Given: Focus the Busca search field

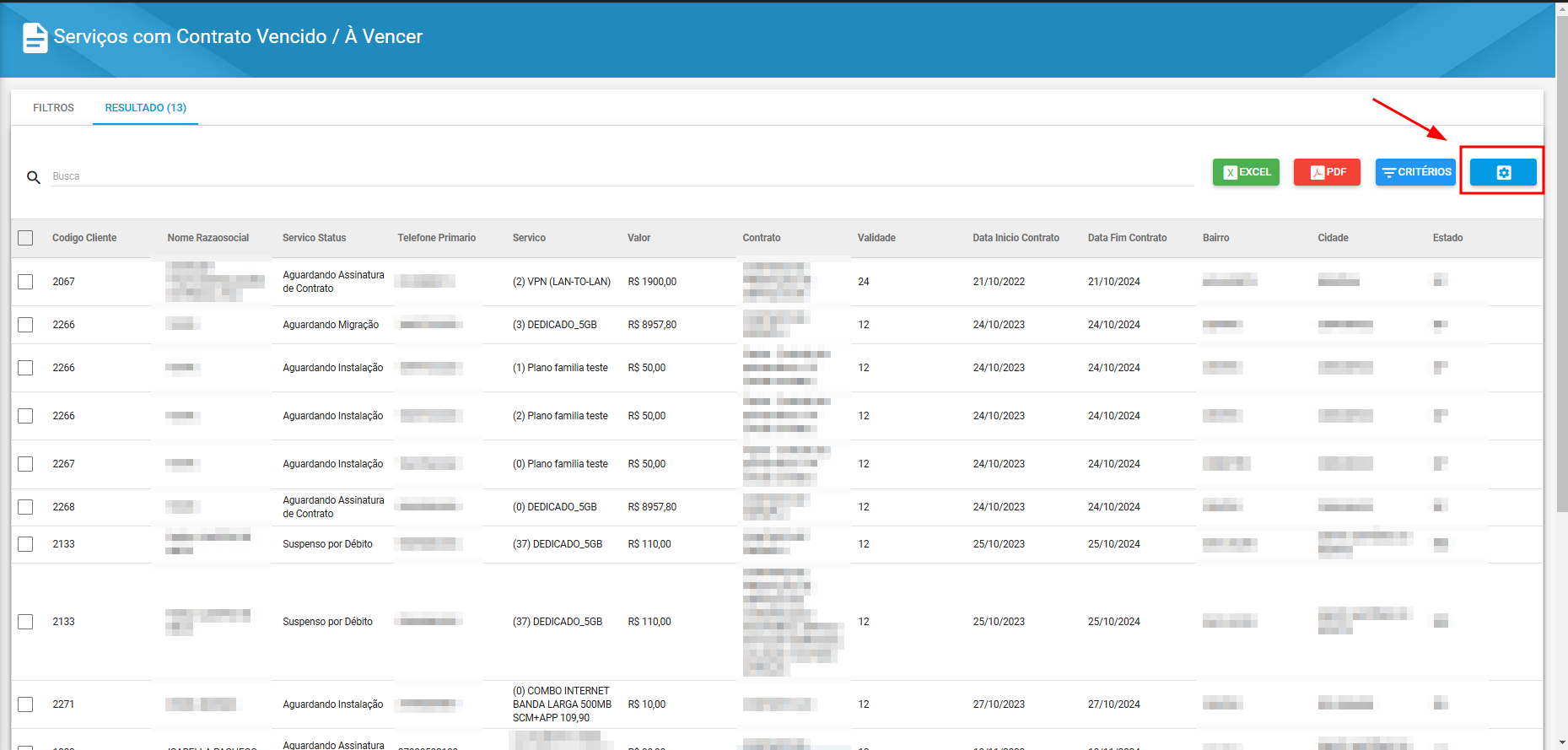Looking at the screenshot, I should [622, 176].
